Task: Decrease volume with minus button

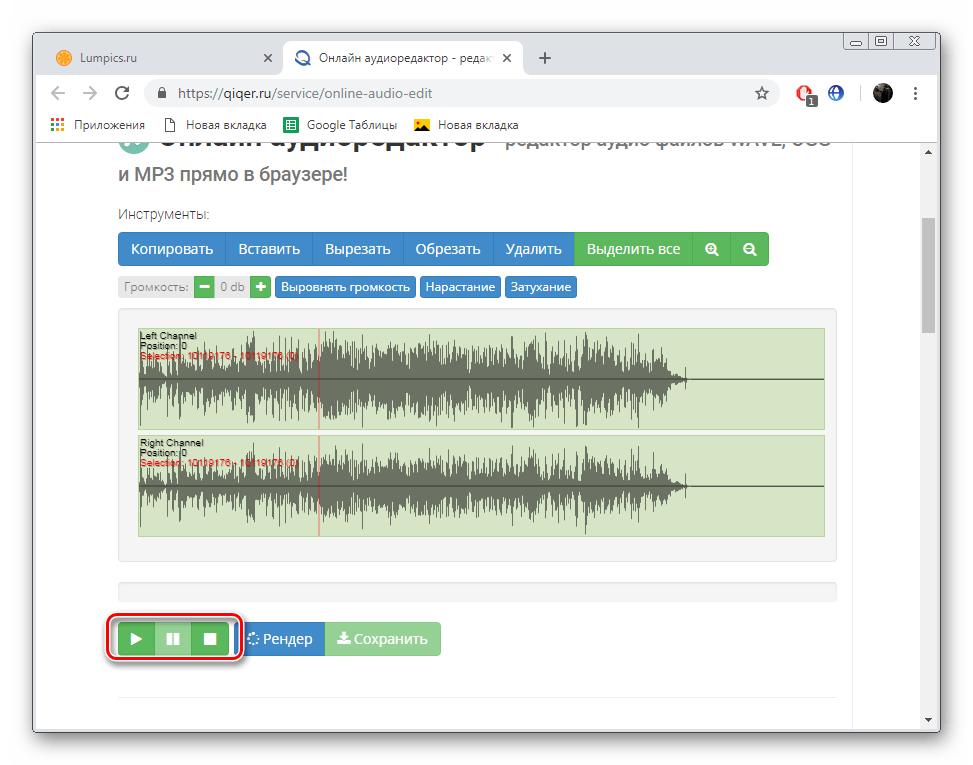Action: (204, 287)
